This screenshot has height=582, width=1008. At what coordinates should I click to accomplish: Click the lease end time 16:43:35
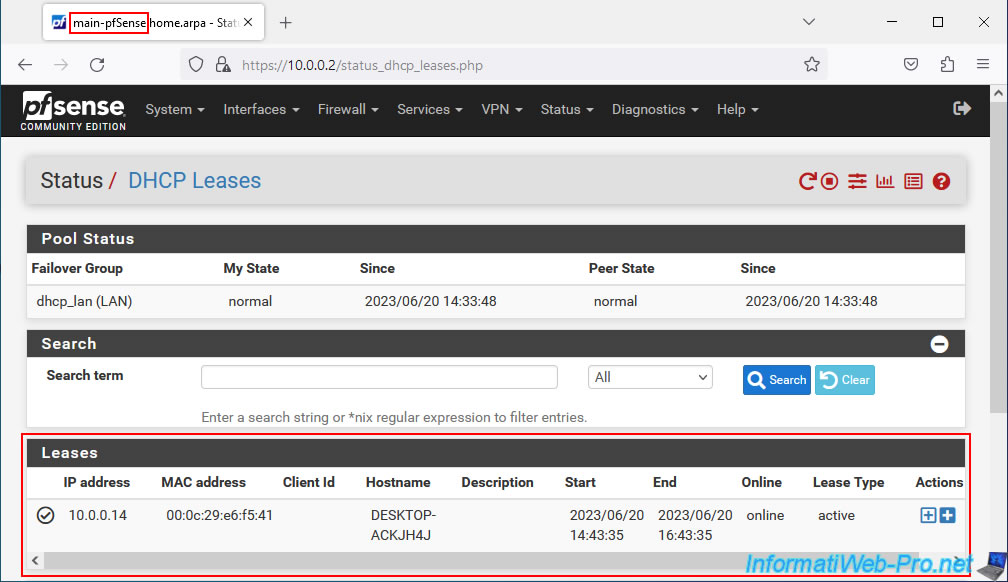[x=685, y=535]
